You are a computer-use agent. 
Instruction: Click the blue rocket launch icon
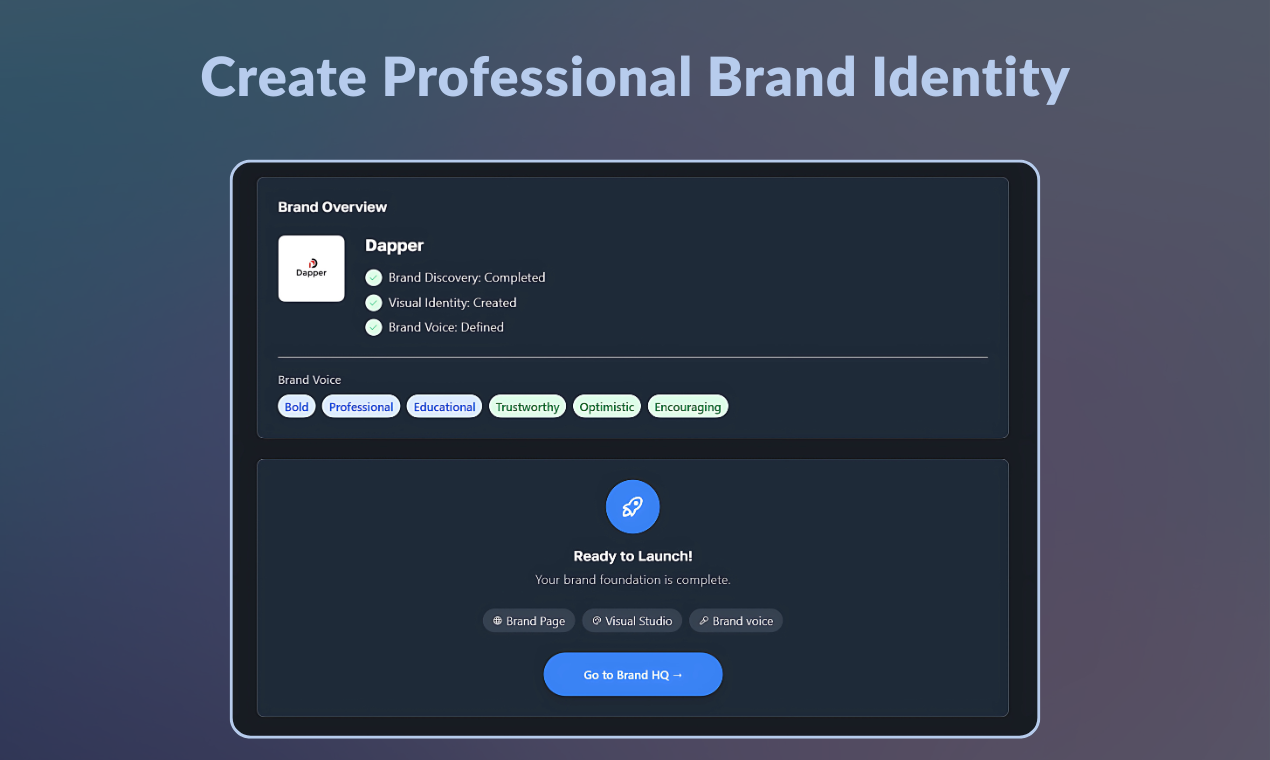point(632,506)
